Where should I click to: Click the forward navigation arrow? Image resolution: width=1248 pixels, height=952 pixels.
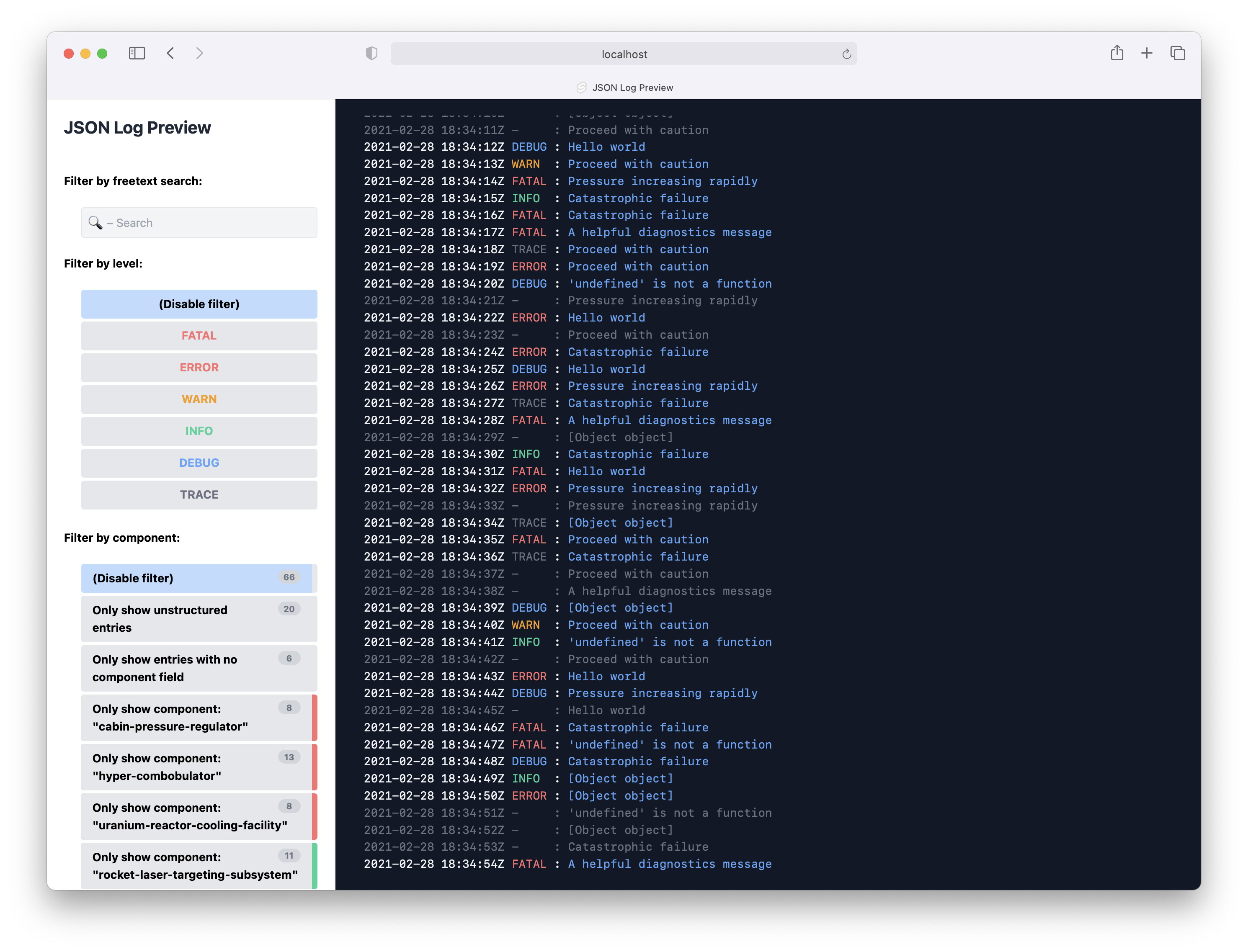click(199, 53)
